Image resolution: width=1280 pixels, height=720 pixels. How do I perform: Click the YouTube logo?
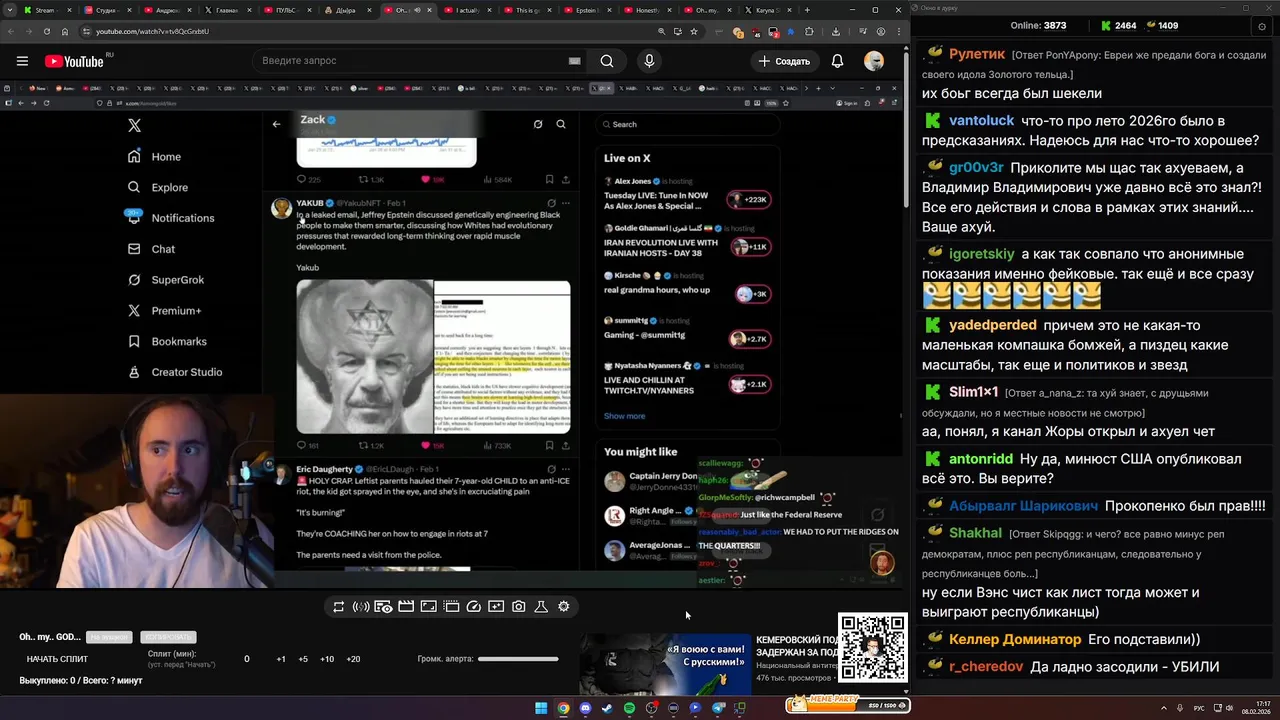pyautogui.click(x=74, y=61)
